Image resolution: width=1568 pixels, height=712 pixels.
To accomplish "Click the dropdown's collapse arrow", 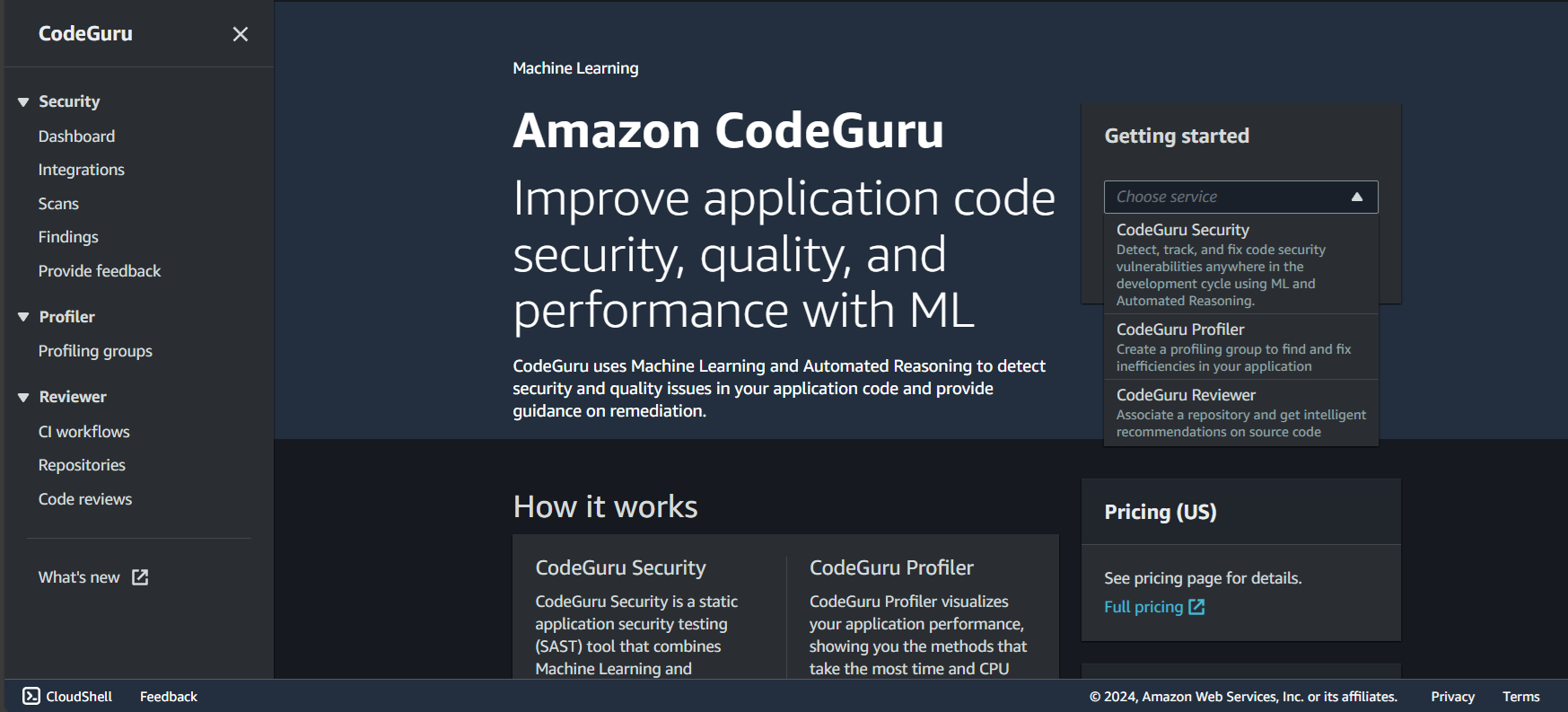I will (1357, 197).
